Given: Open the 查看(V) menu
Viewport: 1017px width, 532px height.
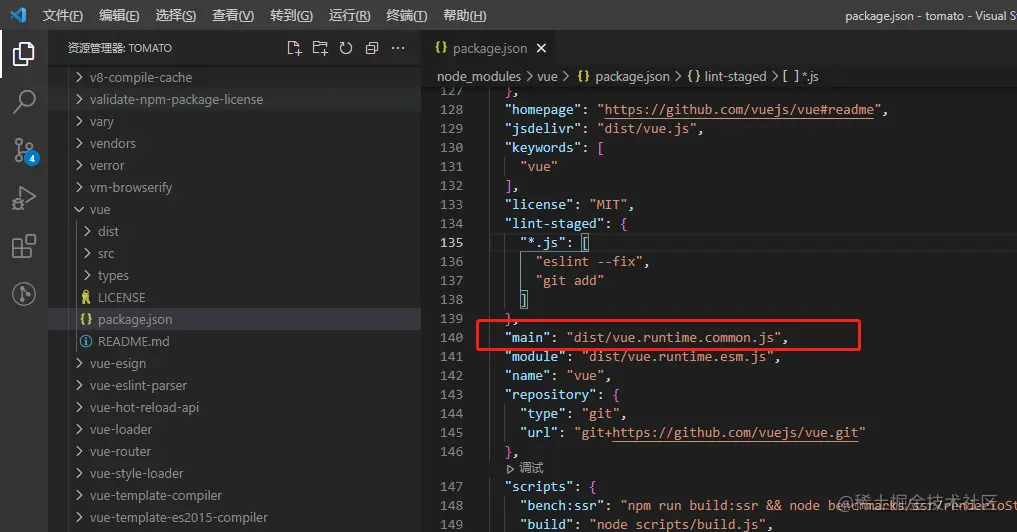Looking at the screenshot, I should [233, 16].
